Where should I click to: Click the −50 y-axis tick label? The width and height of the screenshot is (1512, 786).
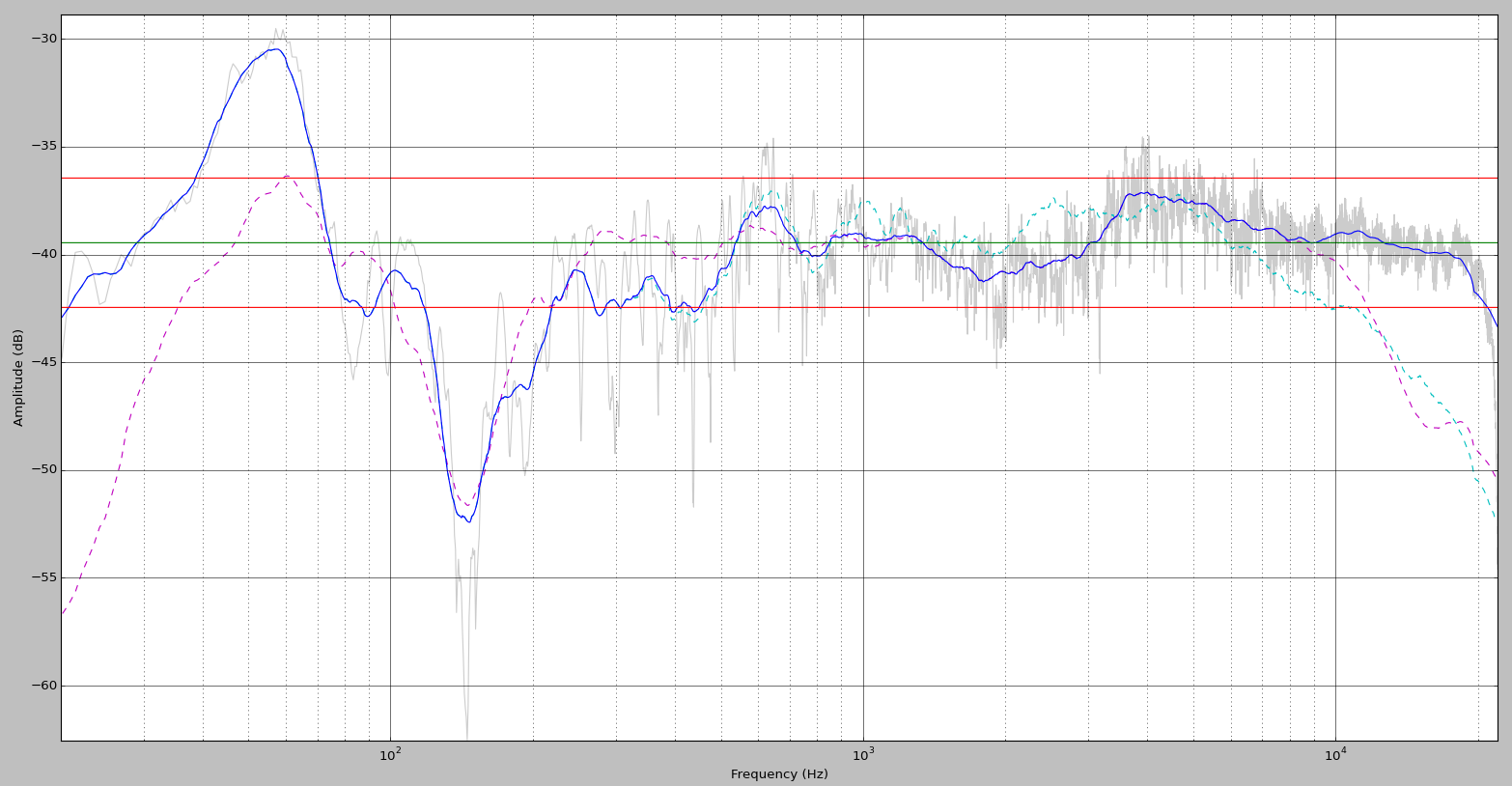coord(44,470)
